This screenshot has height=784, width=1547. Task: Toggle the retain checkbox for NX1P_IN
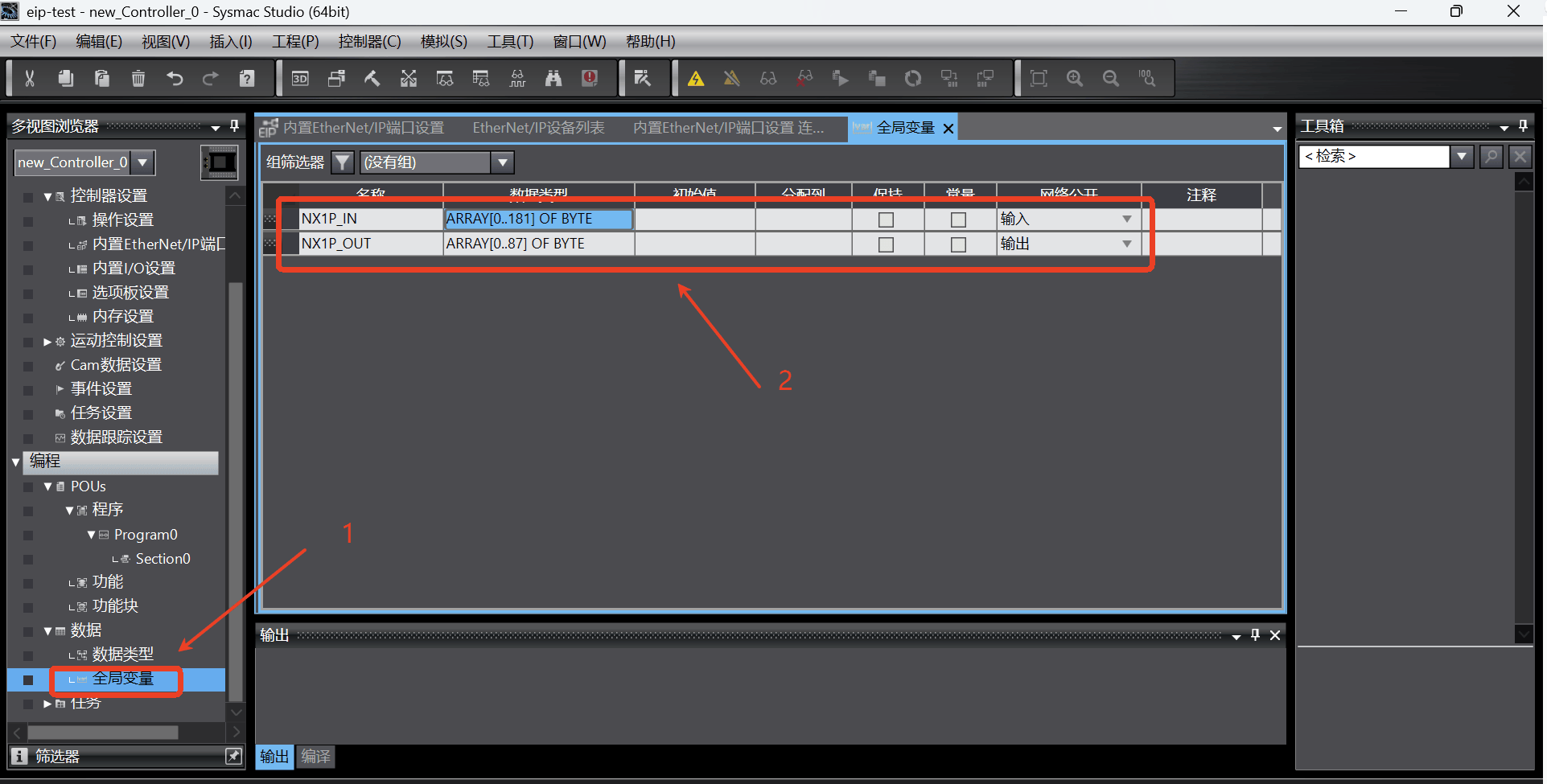(x=887, y=220)
